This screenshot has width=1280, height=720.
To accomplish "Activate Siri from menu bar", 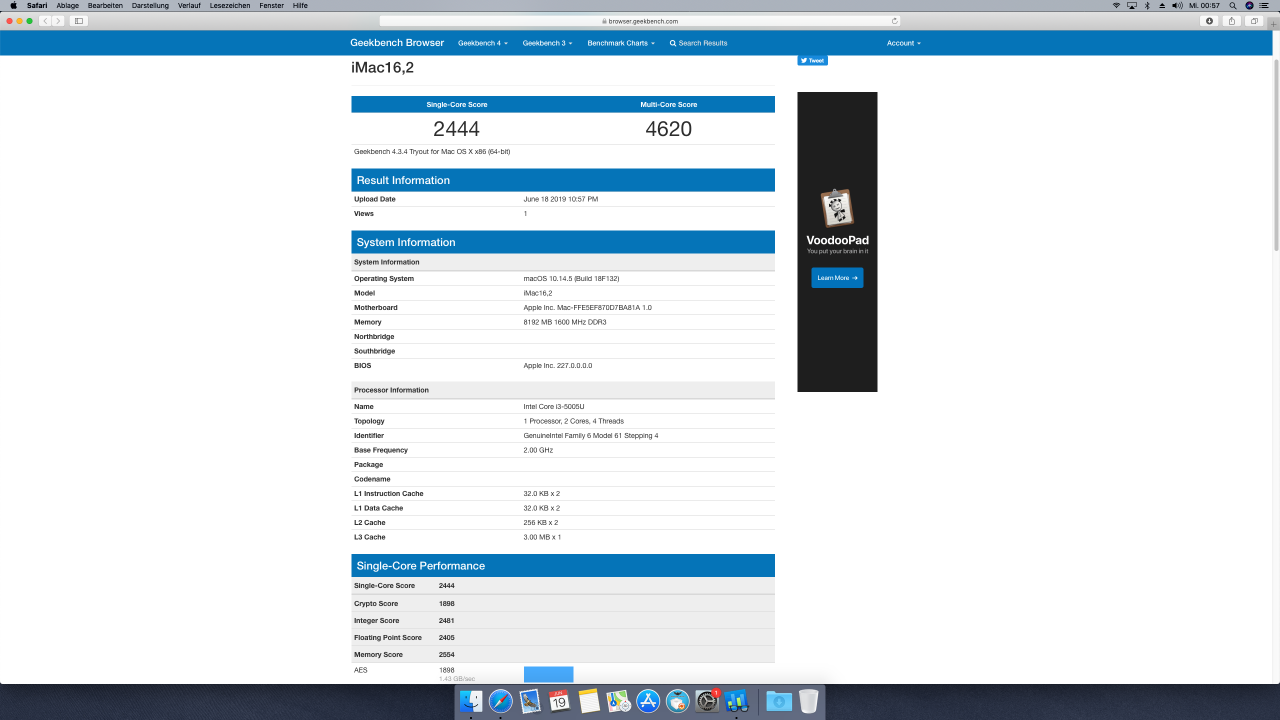I will 1249,5.
